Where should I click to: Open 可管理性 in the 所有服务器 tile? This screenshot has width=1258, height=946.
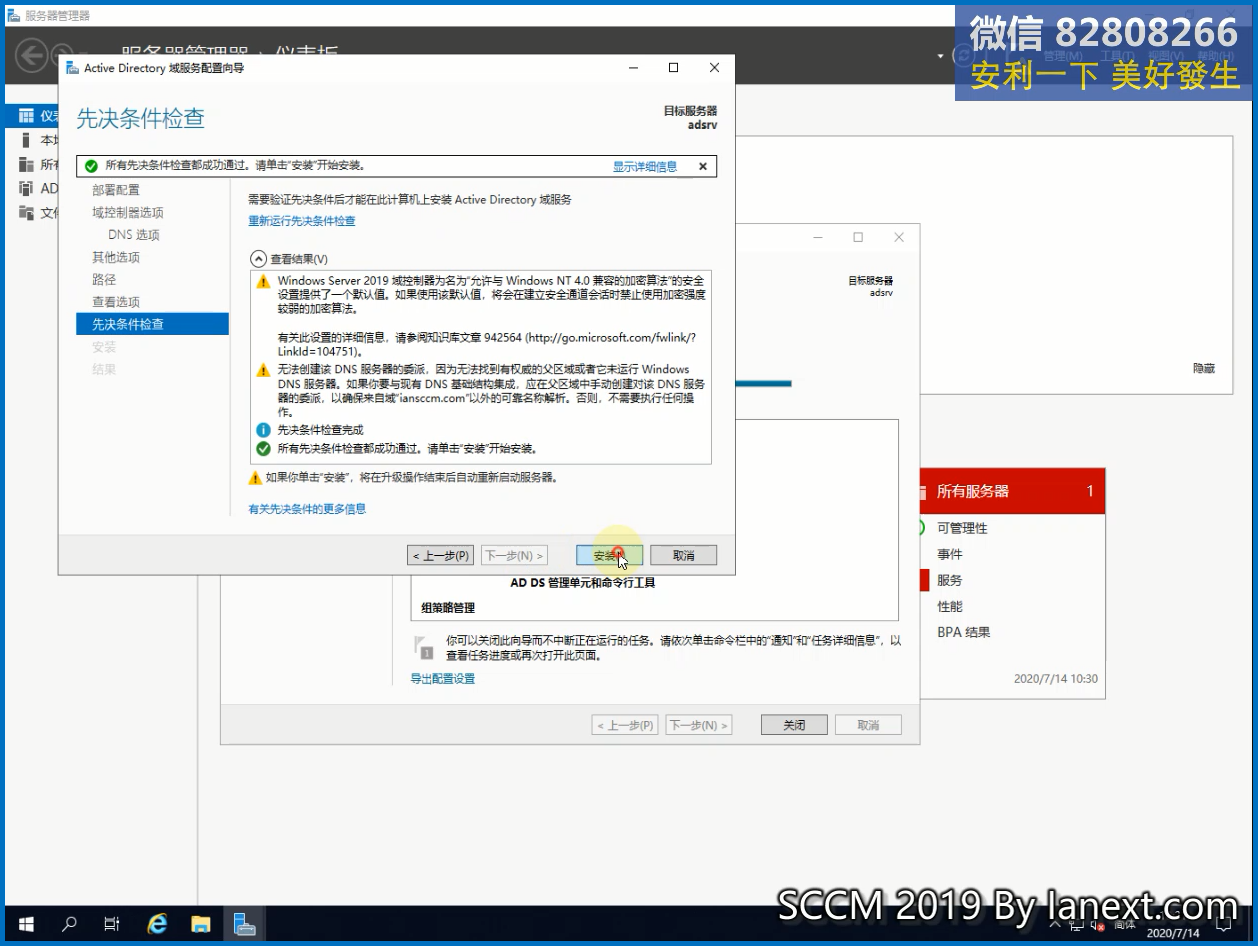(962, 528)
